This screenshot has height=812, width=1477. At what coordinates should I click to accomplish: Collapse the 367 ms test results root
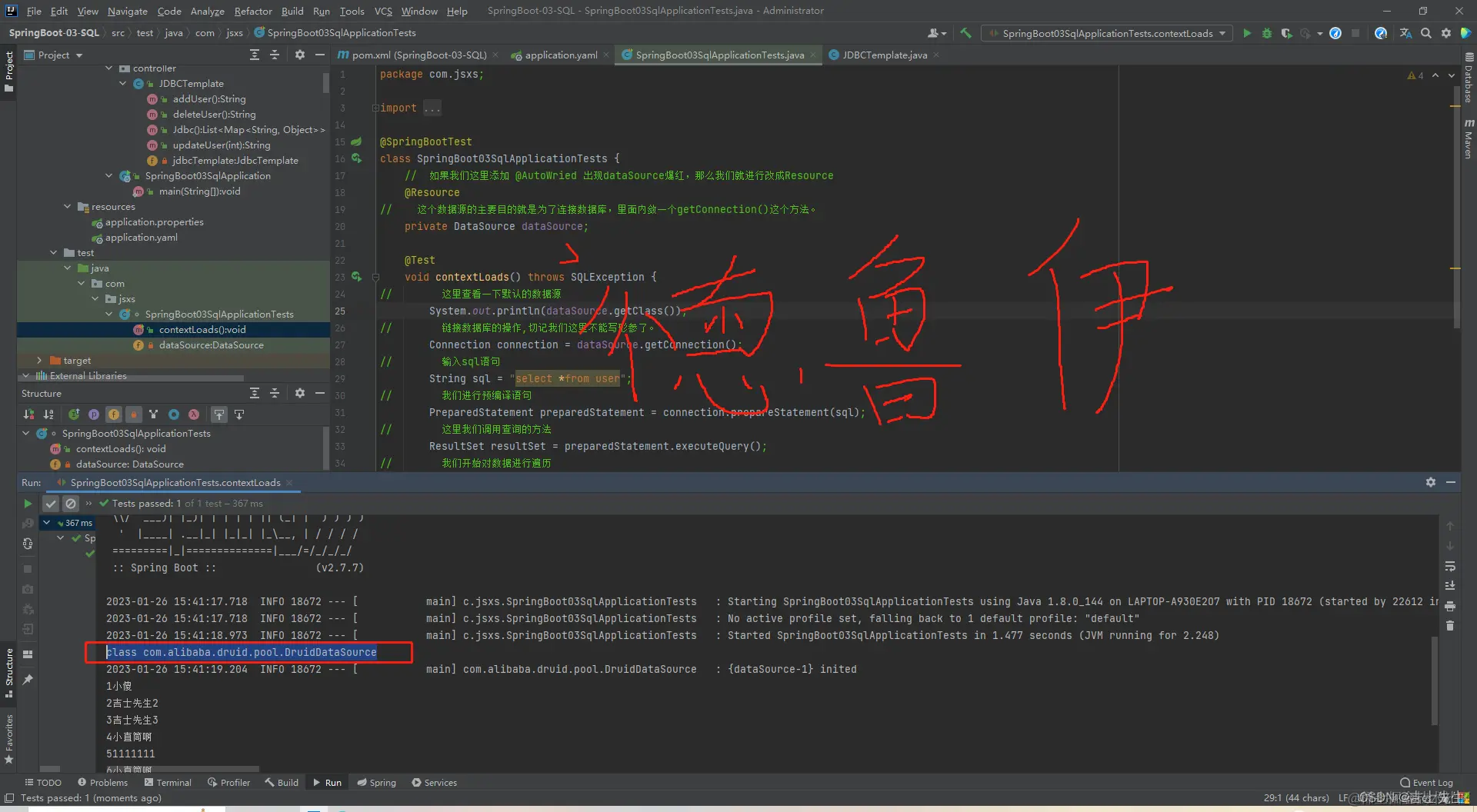tap(47, 523)
